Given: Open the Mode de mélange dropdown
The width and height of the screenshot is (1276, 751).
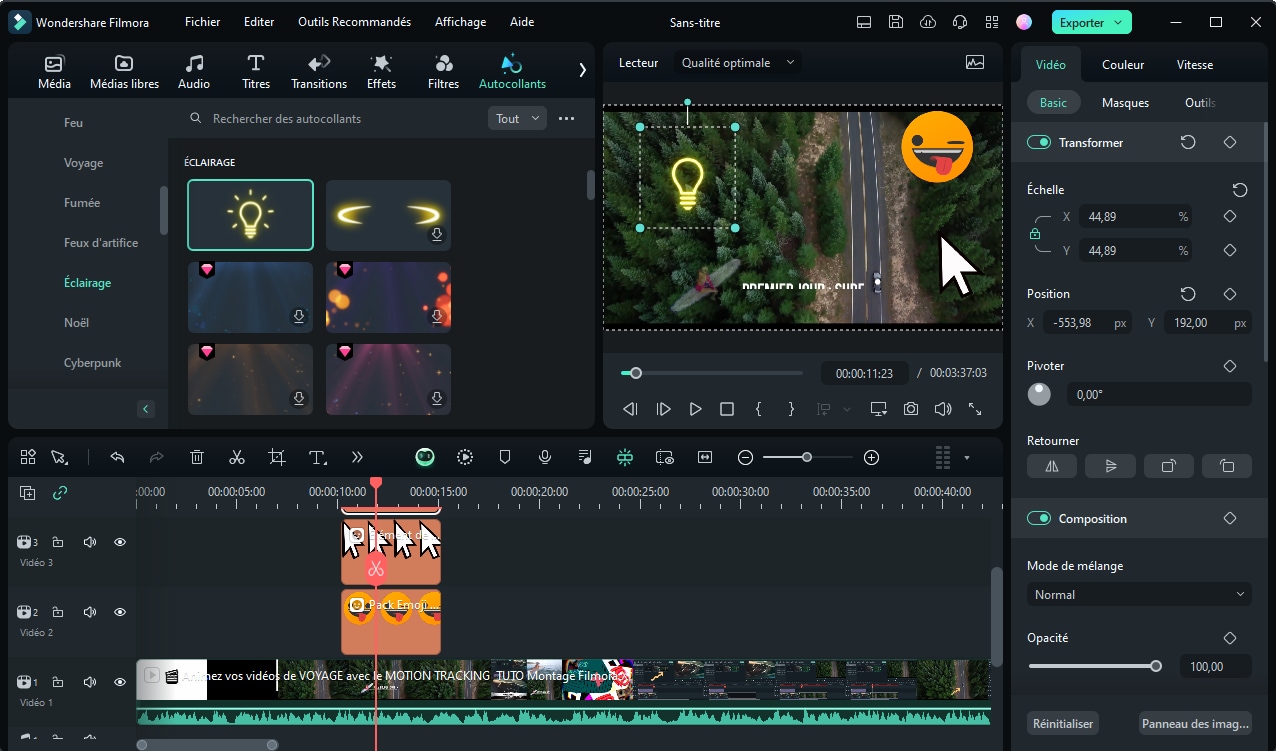Looking at the screenshot, I should tap(1139, 594).
